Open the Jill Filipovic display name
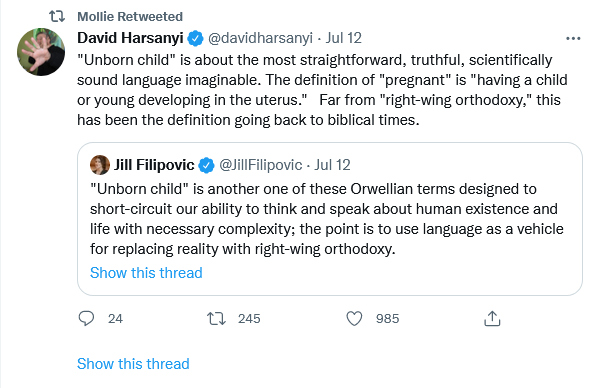Image resolution: width=598 pixels, height=388 pixels. [154, 165]
